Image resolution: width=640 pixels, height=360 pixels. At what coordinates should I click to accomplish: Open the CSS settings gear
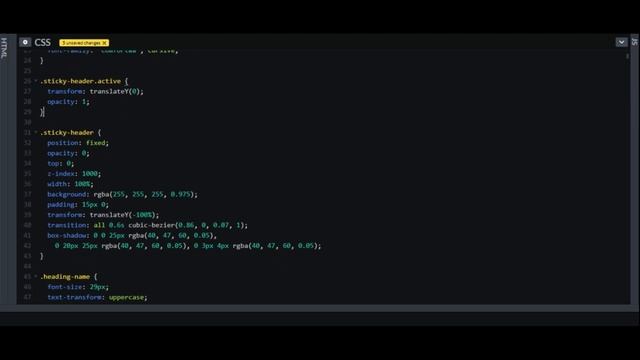pos(25,42)
